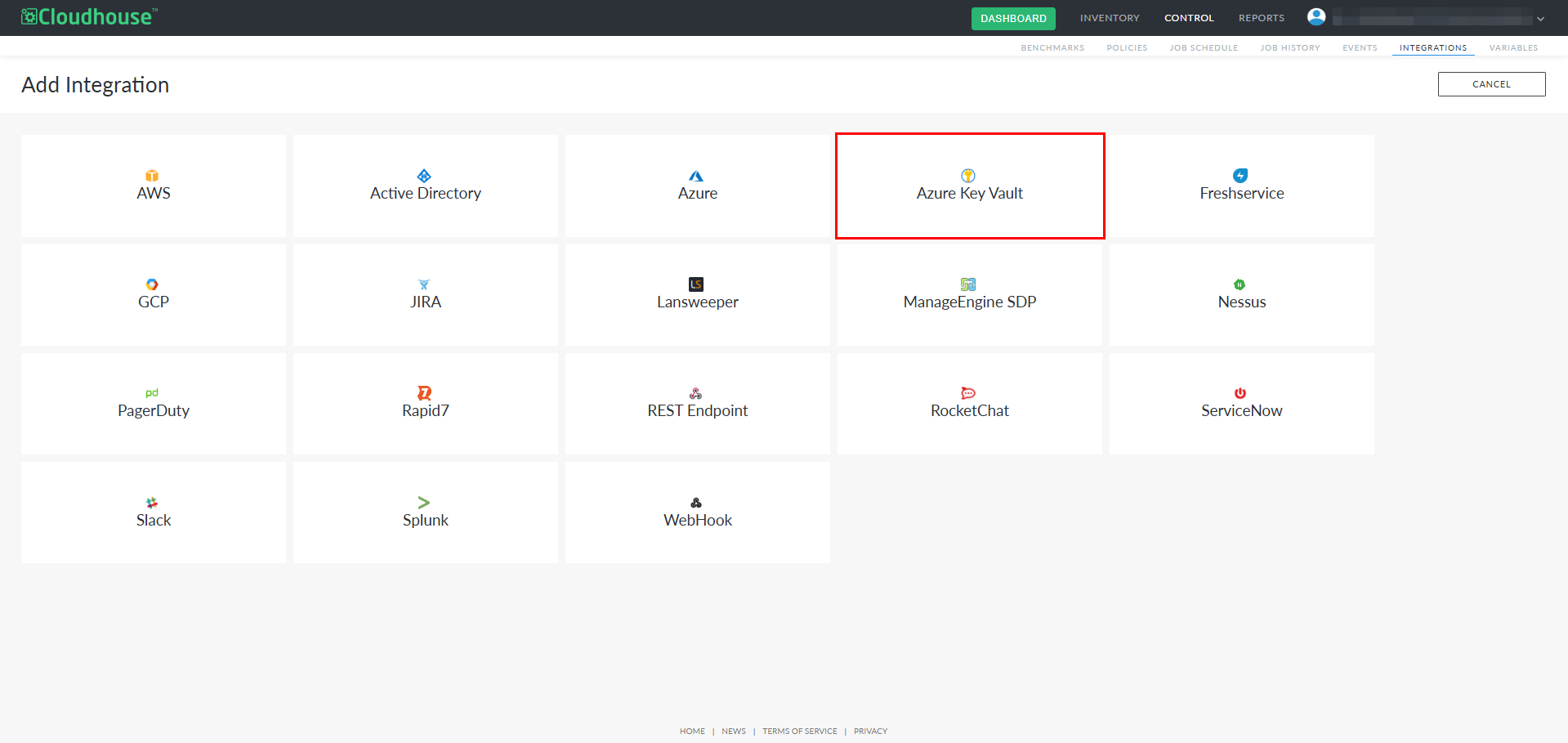Select the GCP label text
The image size is (1568, 743).
pos(154,302)
